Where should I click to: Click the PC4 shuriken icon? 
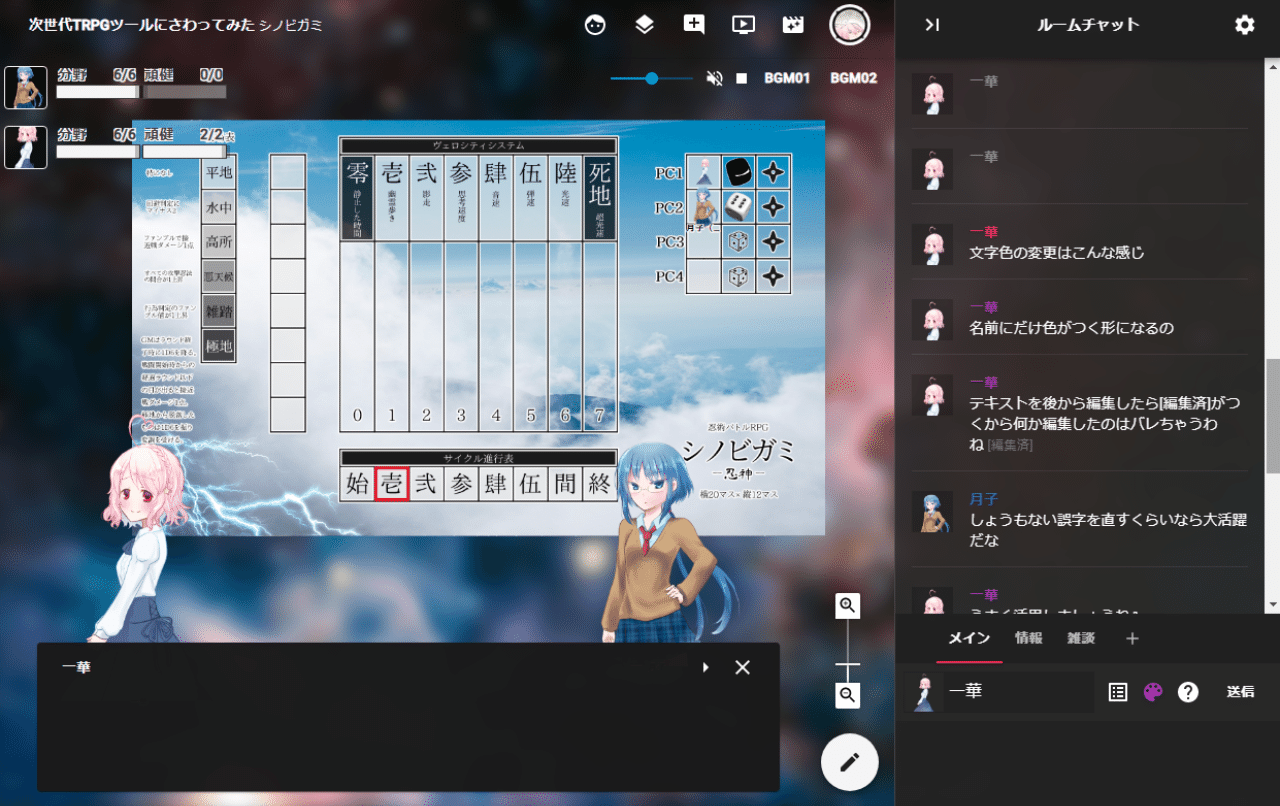pyautogui.click(x=773, y=276)
